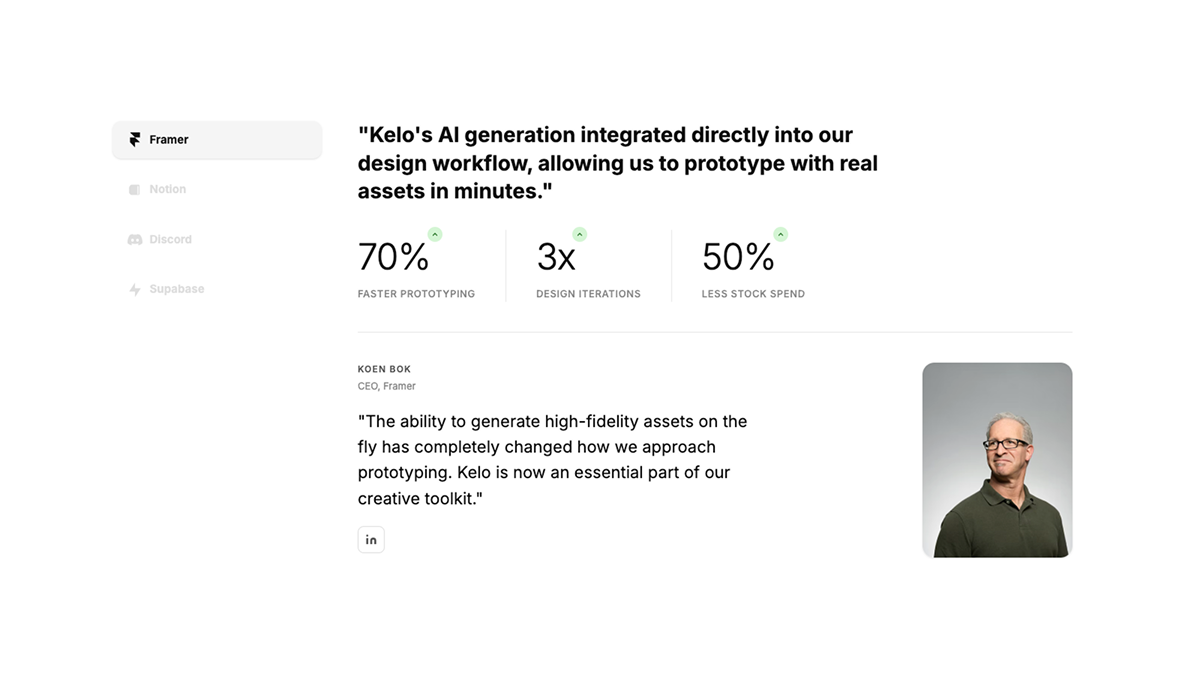Click the 3x design iterations stat
The image size is (1200, 675).
click(556, 258)
